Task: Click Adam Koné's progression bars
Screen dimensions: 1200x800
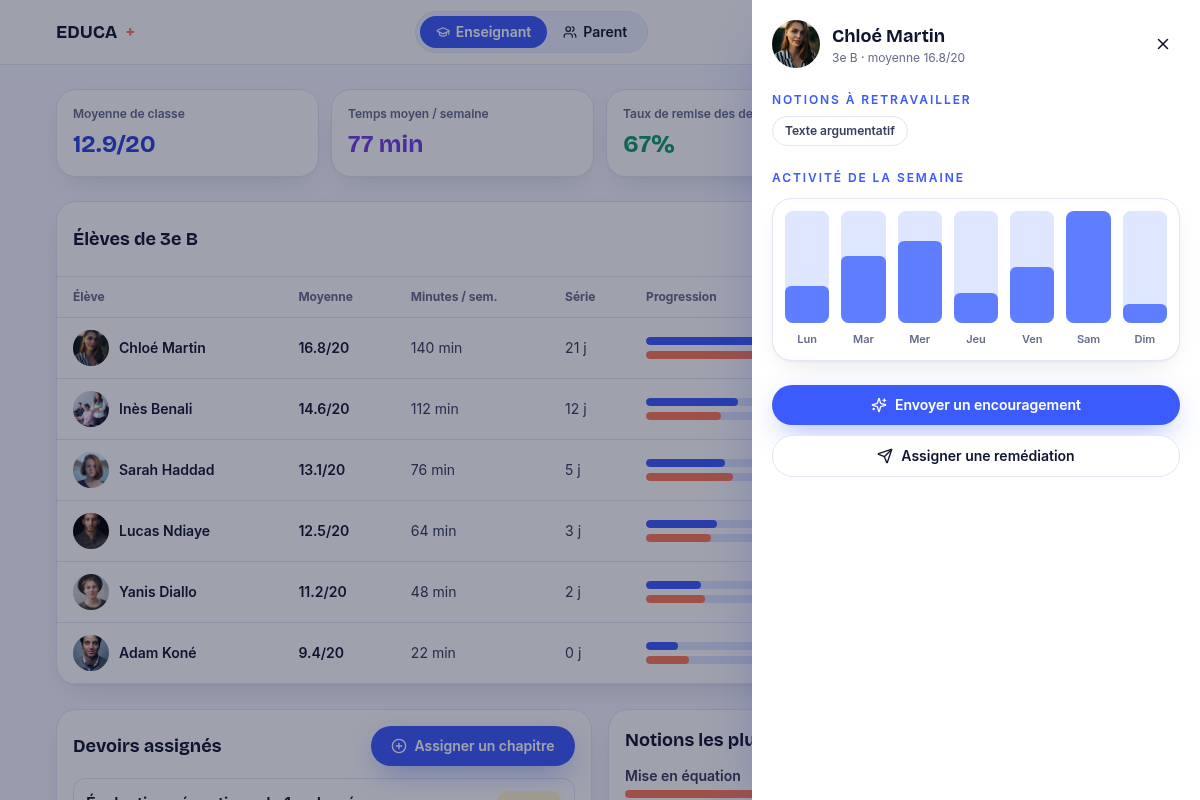Action: click(699, 653)
